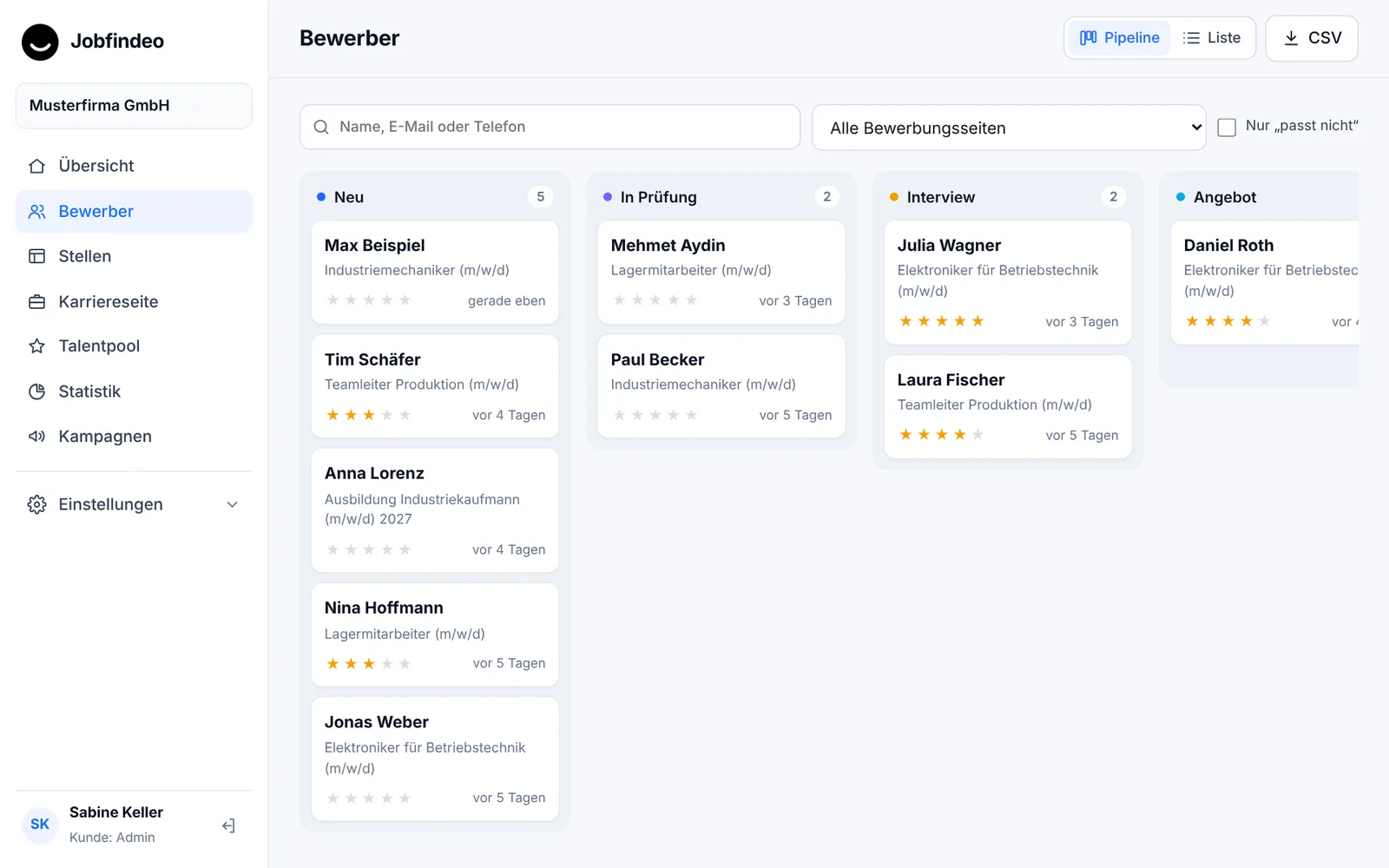Click the Übersicht home icon

click(36, 166)
